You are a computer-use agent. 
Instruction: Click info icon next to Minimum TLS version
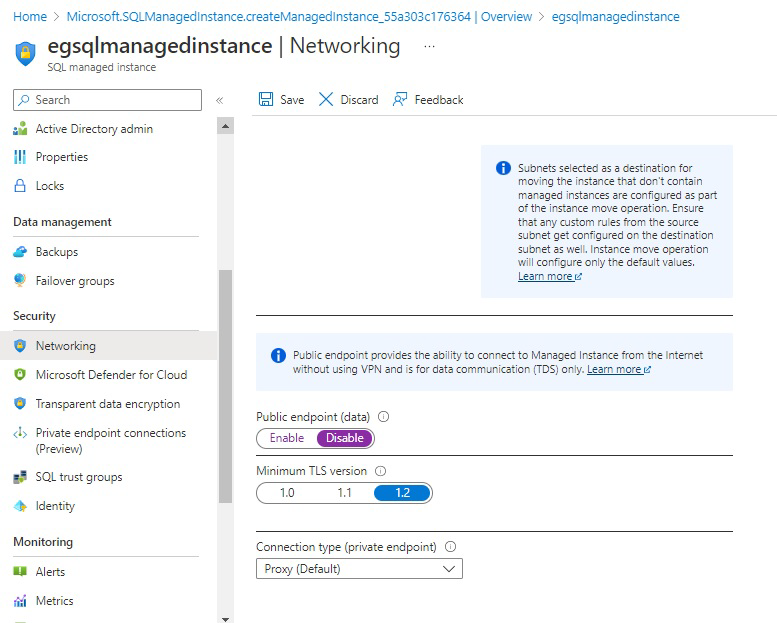(380, 471)
